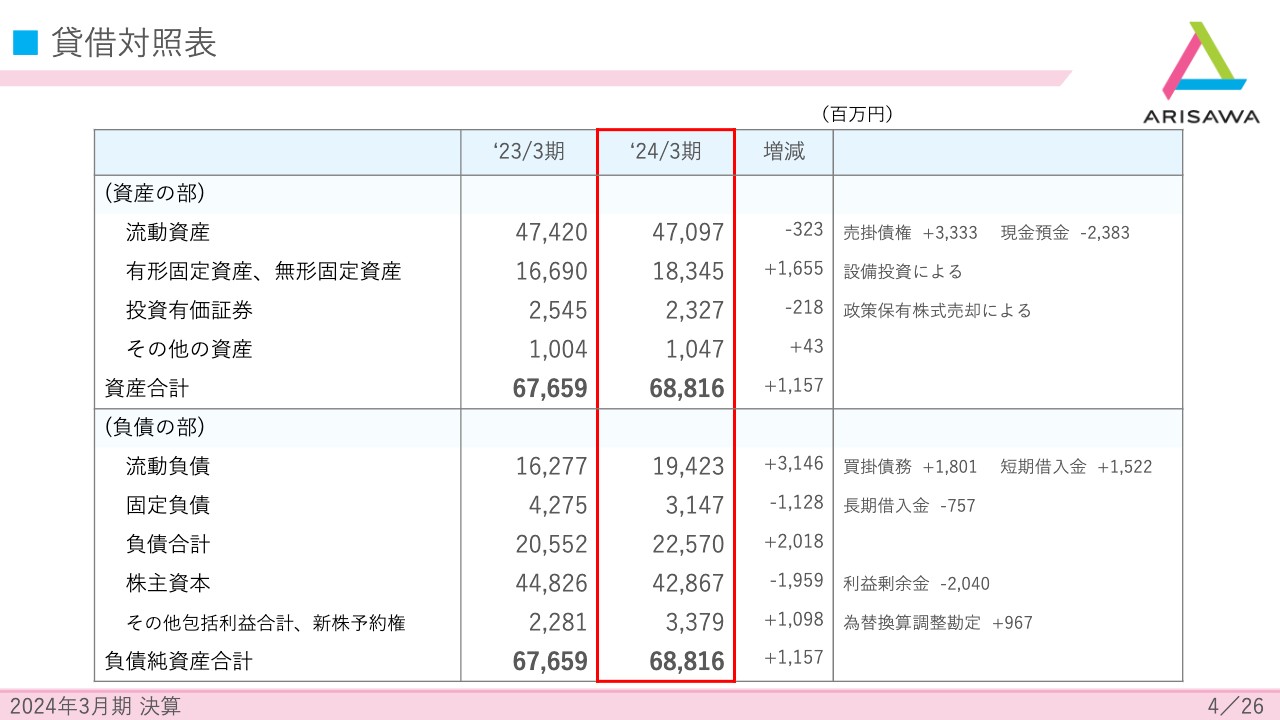
Task: Switch to the 増減 column header
Action: pyautogui.click(x=784, y=151)
